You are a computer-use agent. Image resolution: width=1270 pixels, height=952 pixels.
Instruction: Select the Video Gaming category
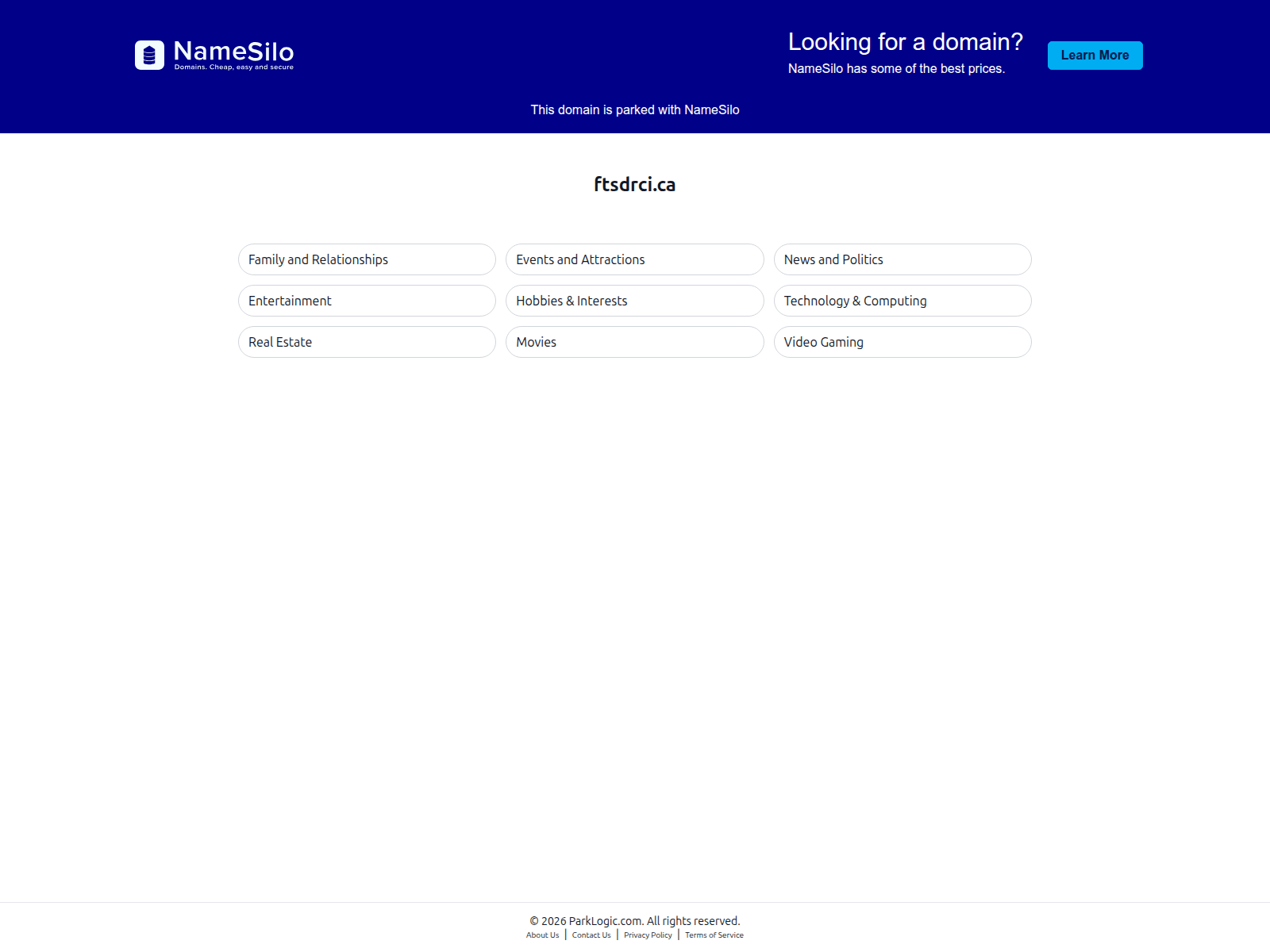click(x=902, y=342)
